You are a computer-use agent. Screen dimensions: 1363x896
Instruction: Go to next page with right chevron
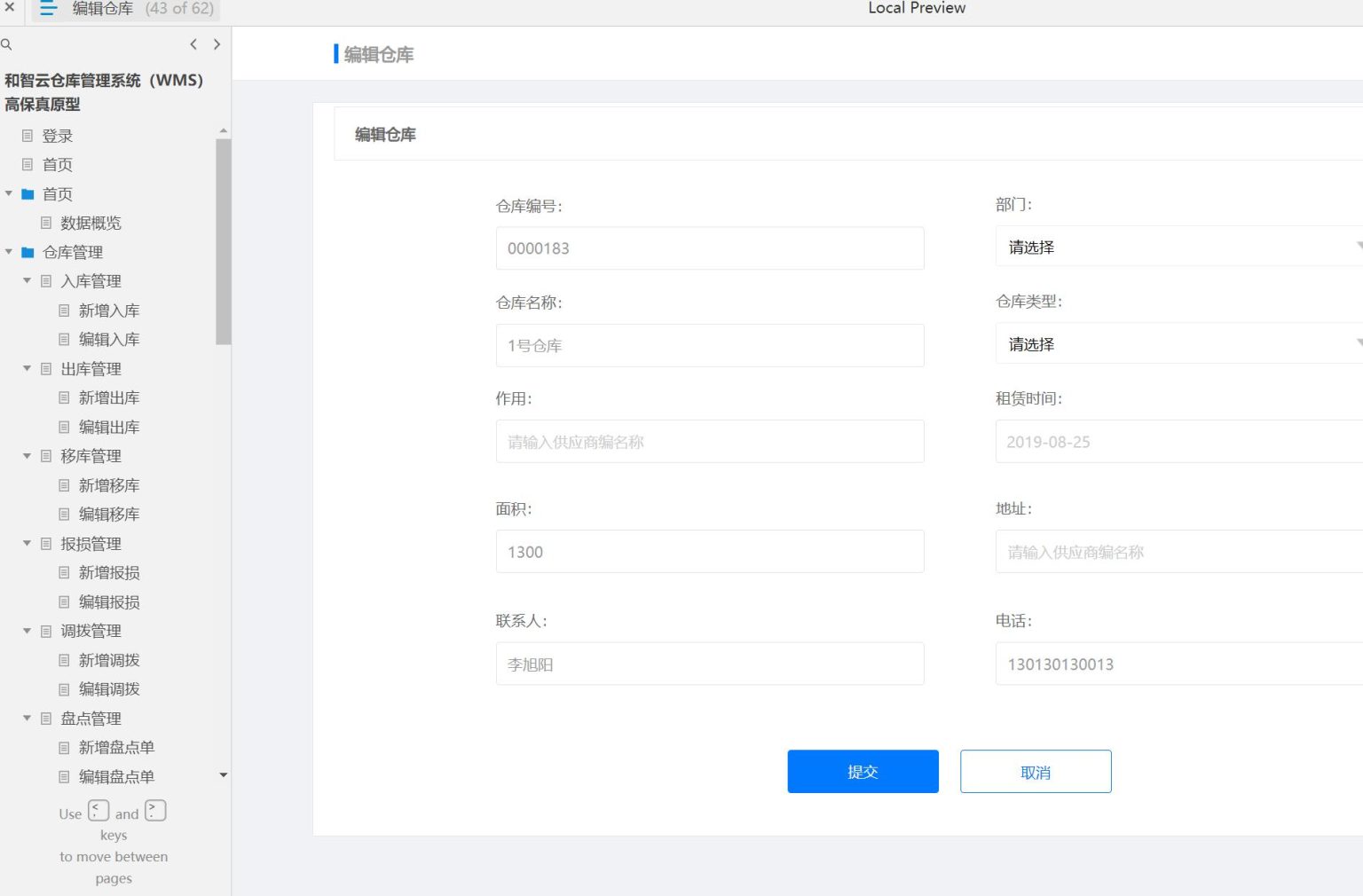pos(217,44)
